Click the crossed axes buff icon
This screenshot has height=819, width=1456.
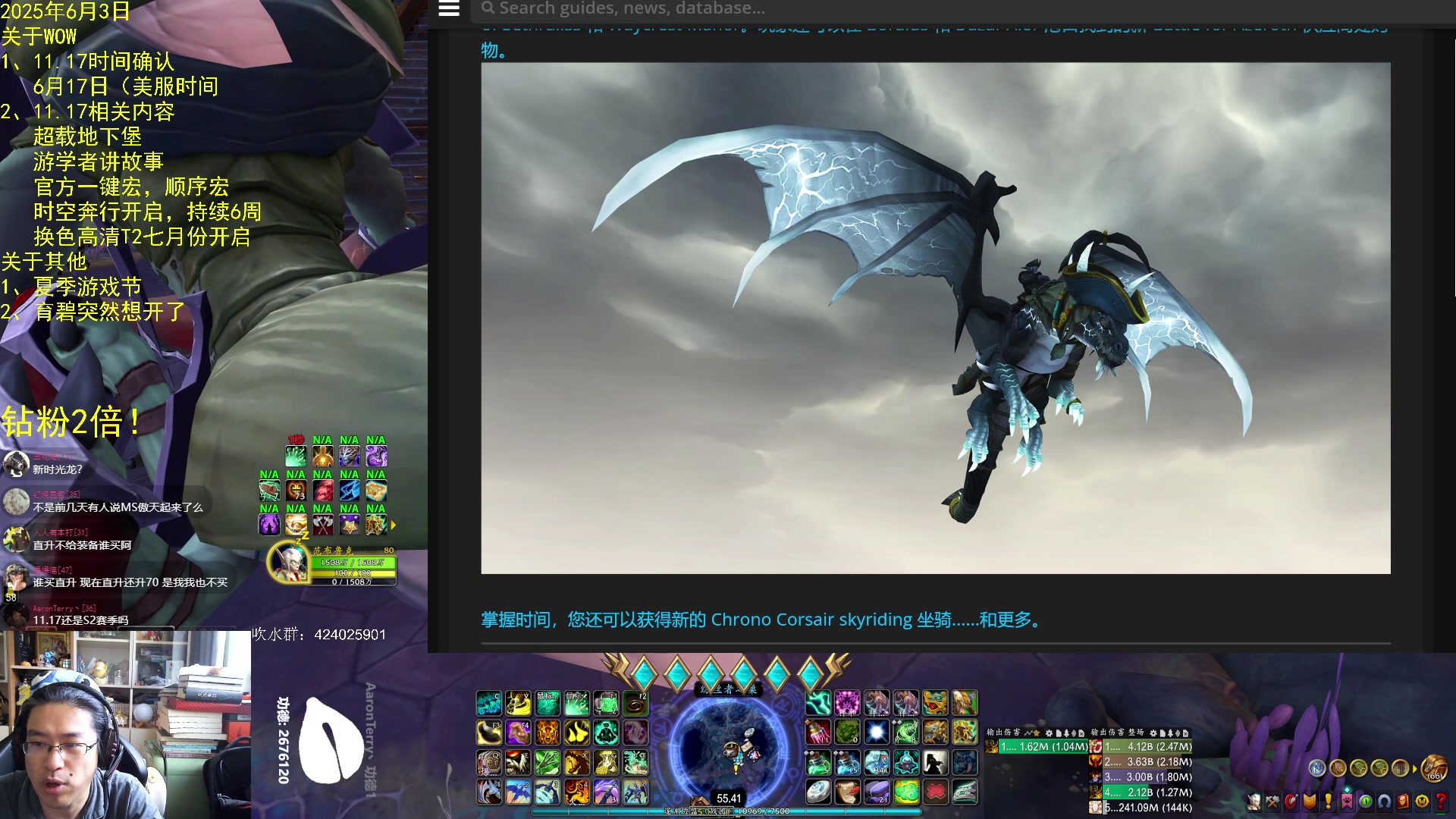322,524
